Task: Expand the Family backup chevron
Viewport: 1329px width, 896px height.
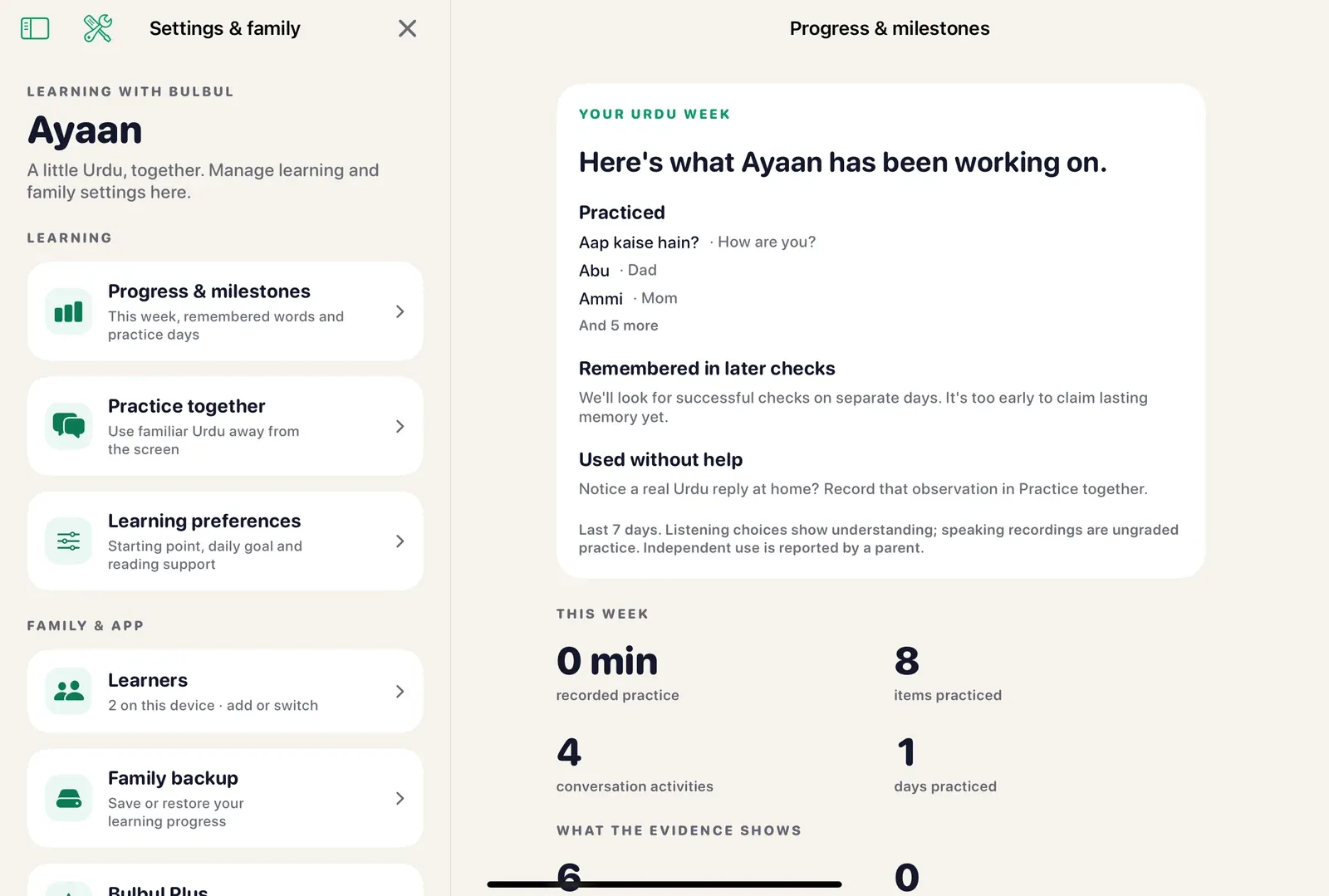Action: point(400,798)
